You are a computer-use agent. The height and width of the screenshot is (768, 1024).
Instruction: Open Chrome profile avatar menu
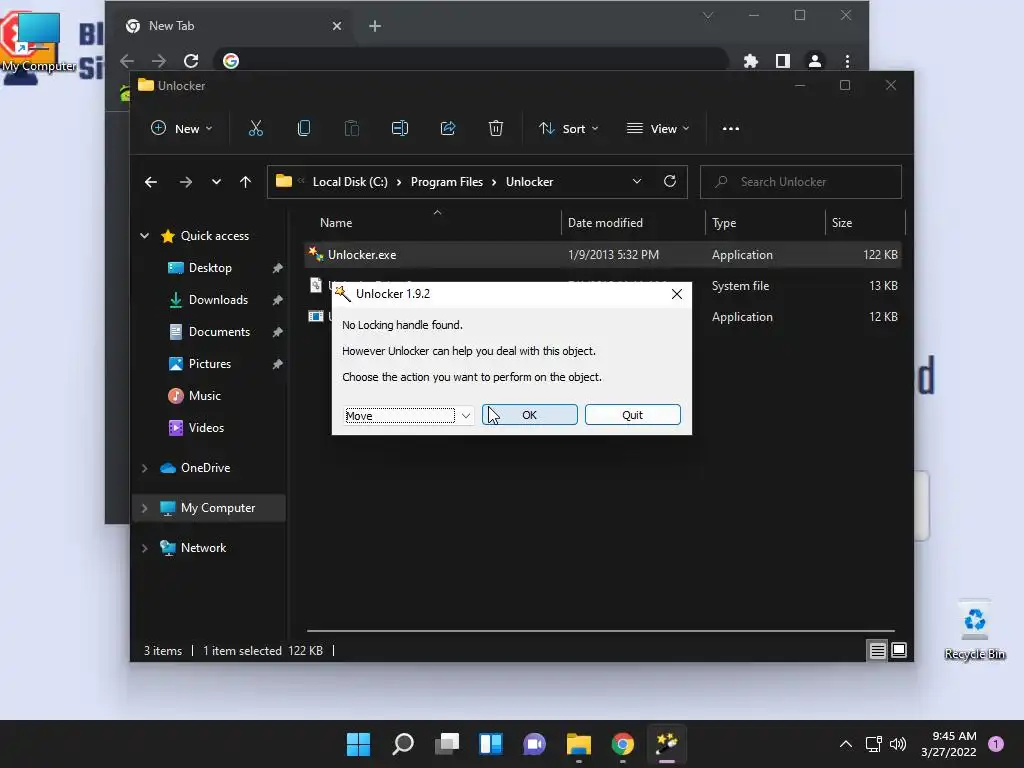(x=814, y=61)
